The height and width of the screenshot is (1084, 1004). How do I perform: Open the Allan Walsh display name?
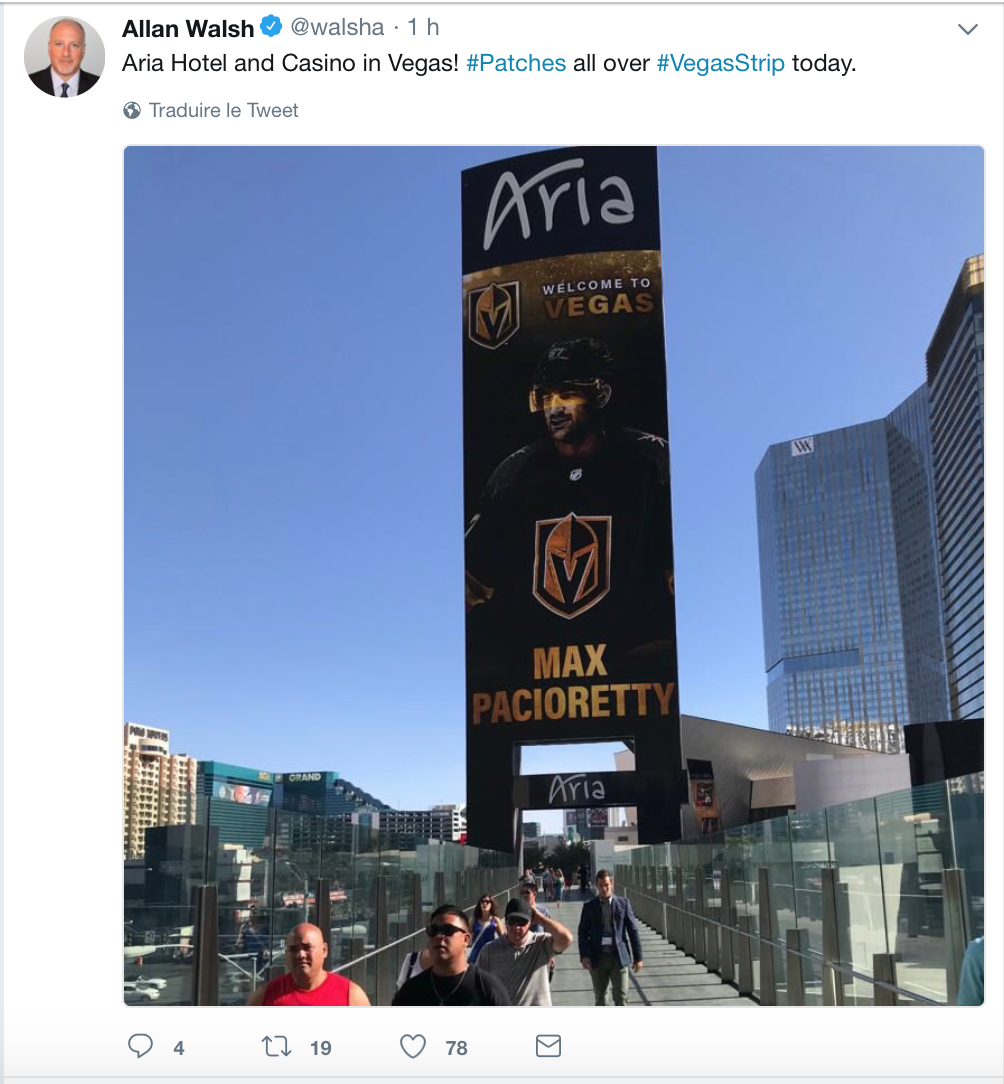[188, 28]
